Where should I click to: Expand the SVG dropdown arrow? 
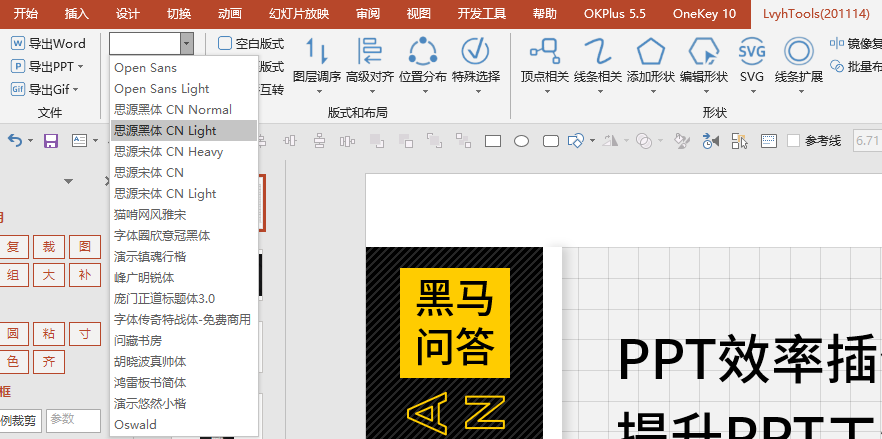click(x=752, y=91)
